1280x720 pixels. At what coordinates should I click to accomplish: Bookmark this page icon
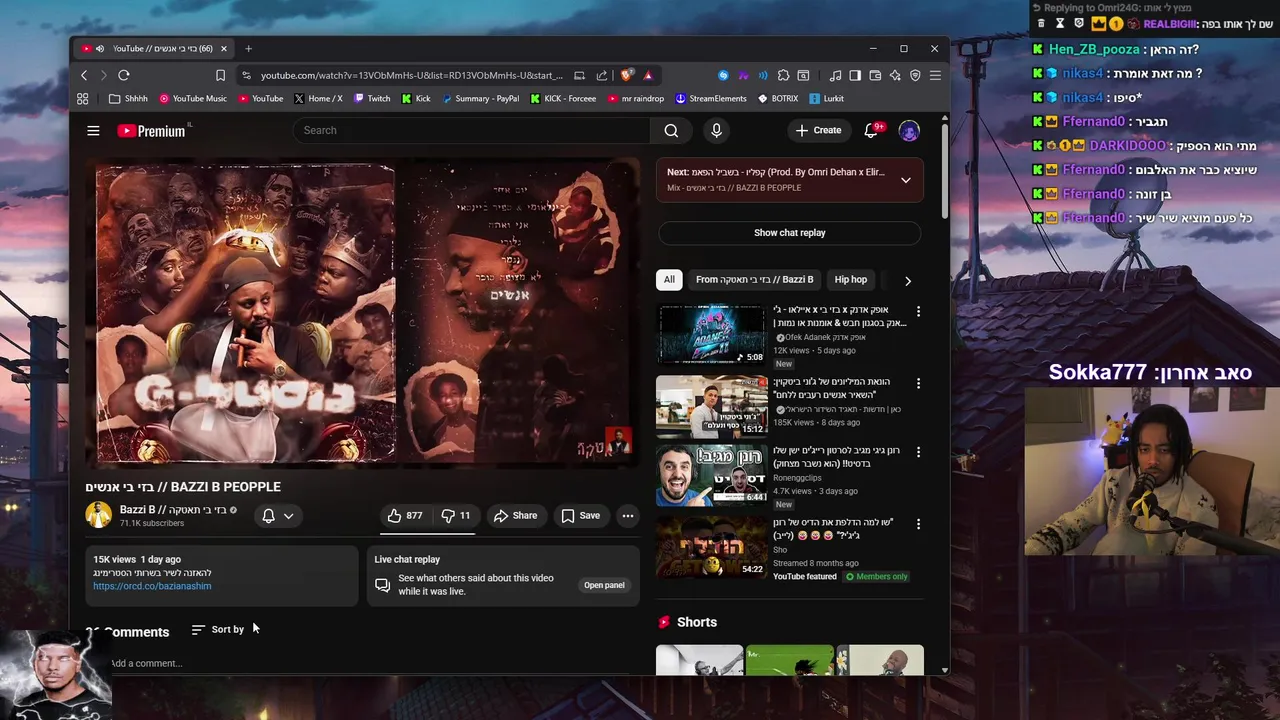tap(220, 75)
